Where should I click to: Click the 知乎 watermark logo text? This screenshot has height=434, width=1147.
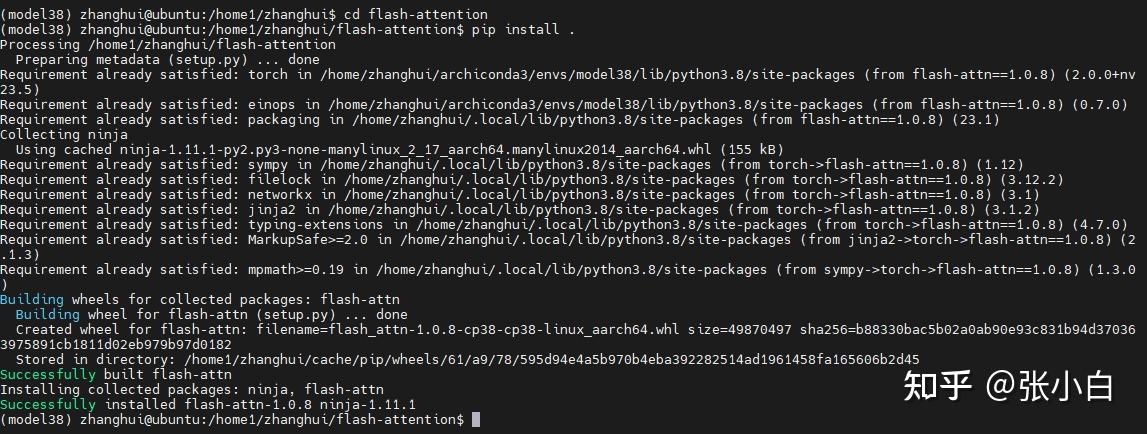click(x=937, y=386)
